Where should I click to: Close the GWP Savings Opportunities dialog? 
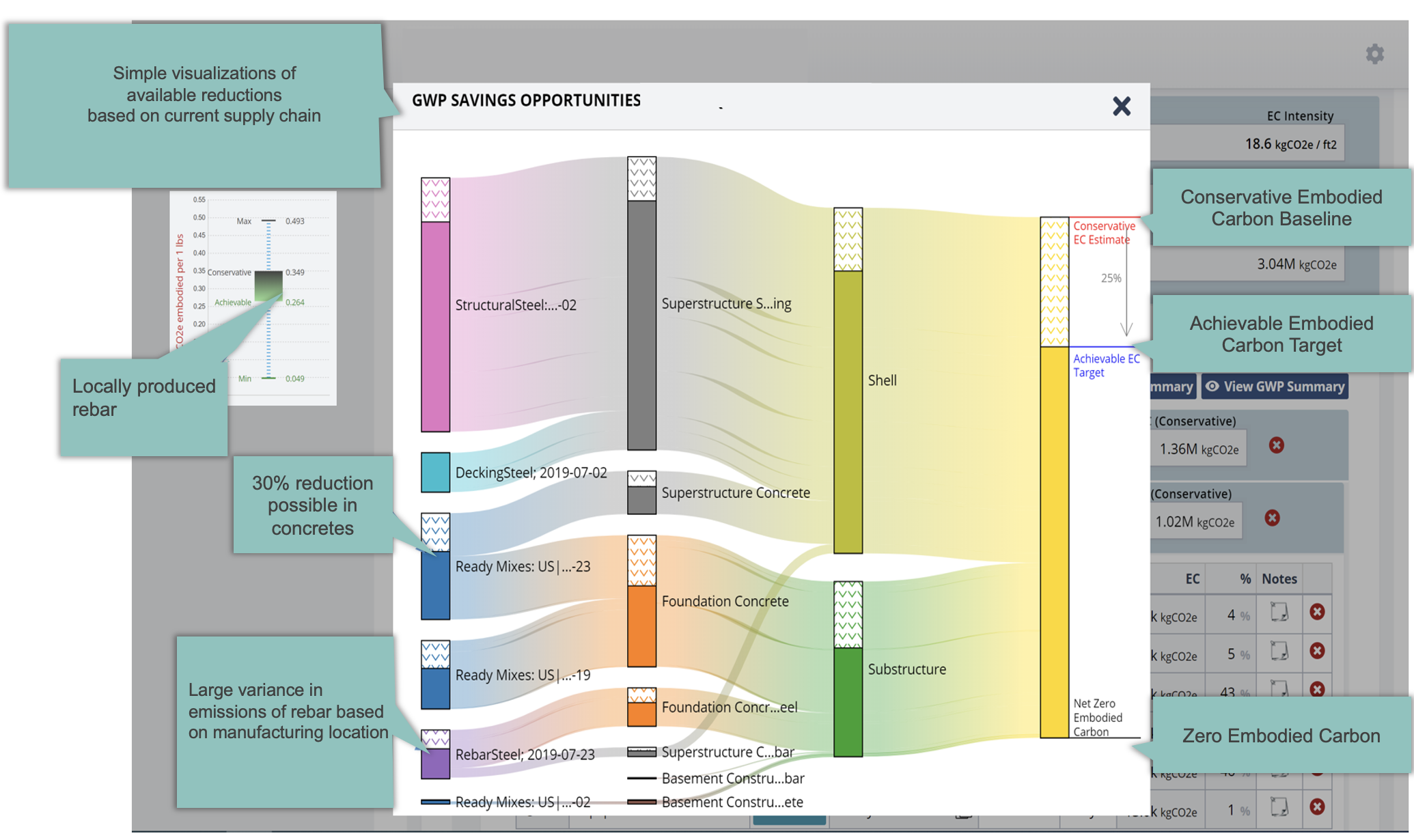pyautogui.click(x=1121, y=106)
